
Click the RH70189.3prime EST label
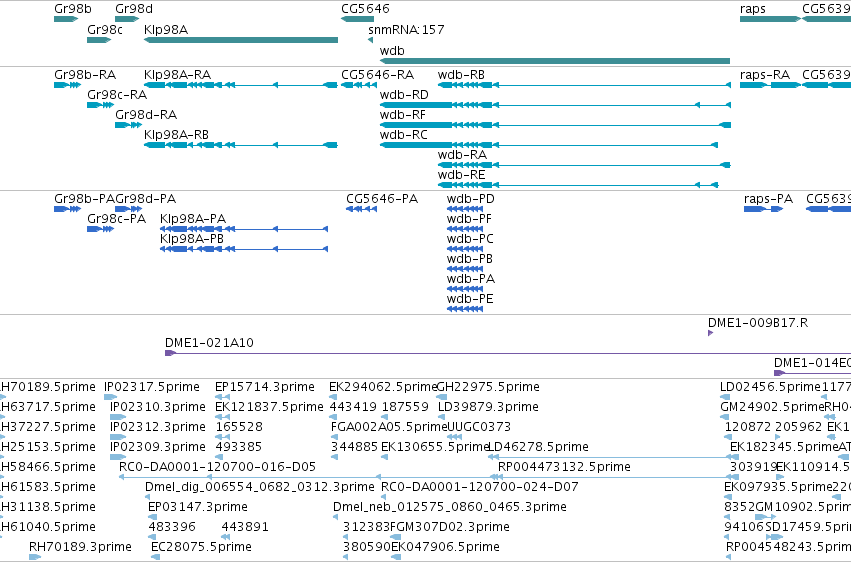point(80,547)
